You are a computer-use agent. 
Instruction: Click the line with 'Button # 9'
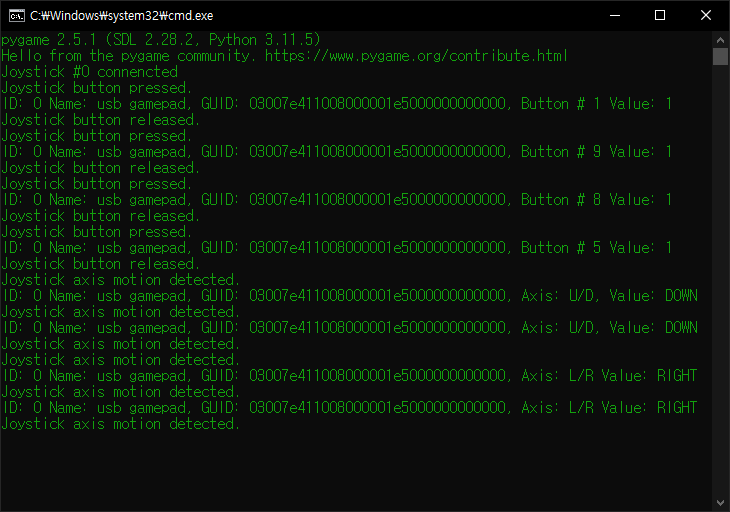[x=337, y=151]
